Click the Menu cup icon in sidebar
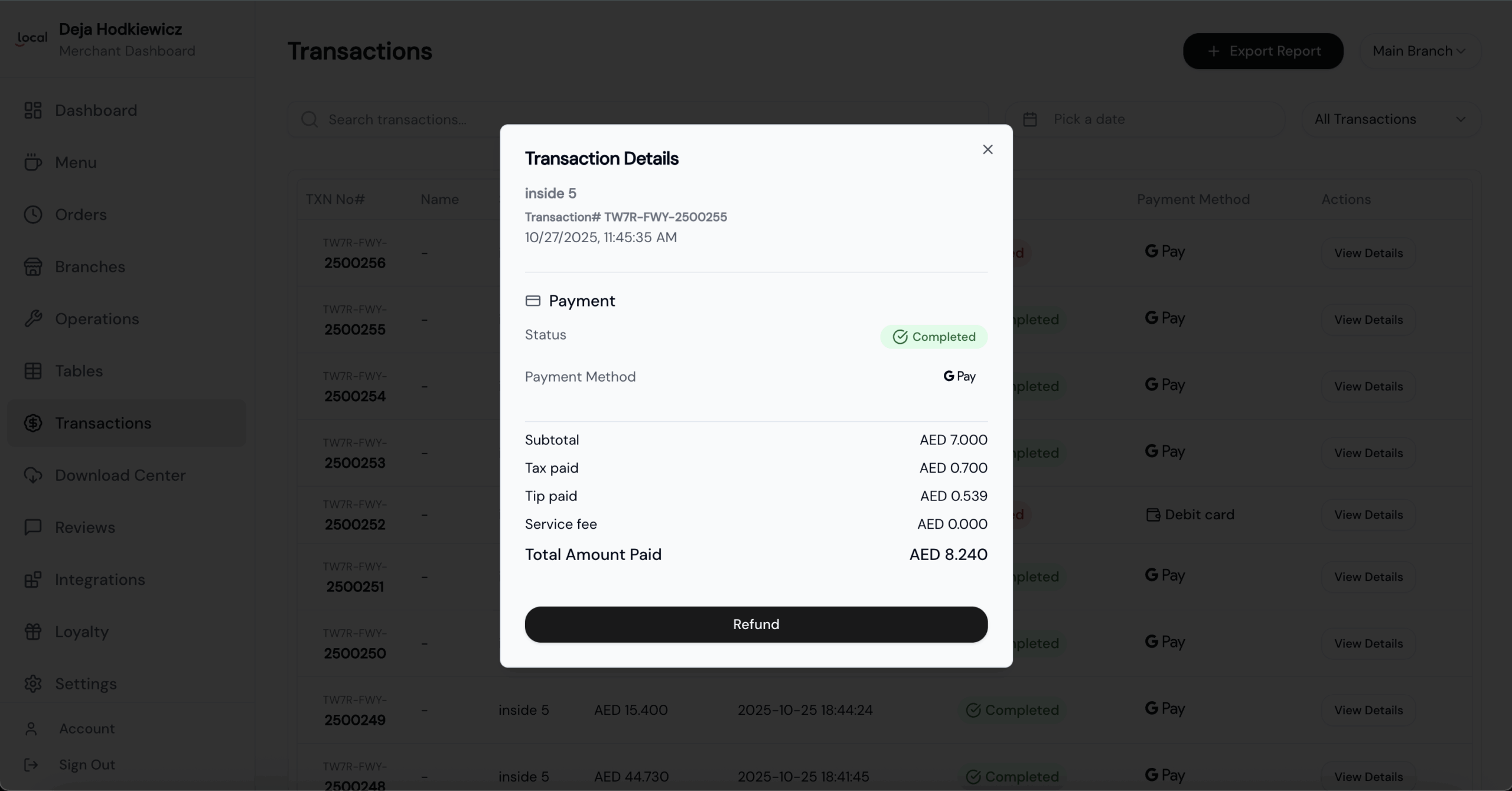The height and width of the screenshot is (791, 1512). click(x=33, y=162)
